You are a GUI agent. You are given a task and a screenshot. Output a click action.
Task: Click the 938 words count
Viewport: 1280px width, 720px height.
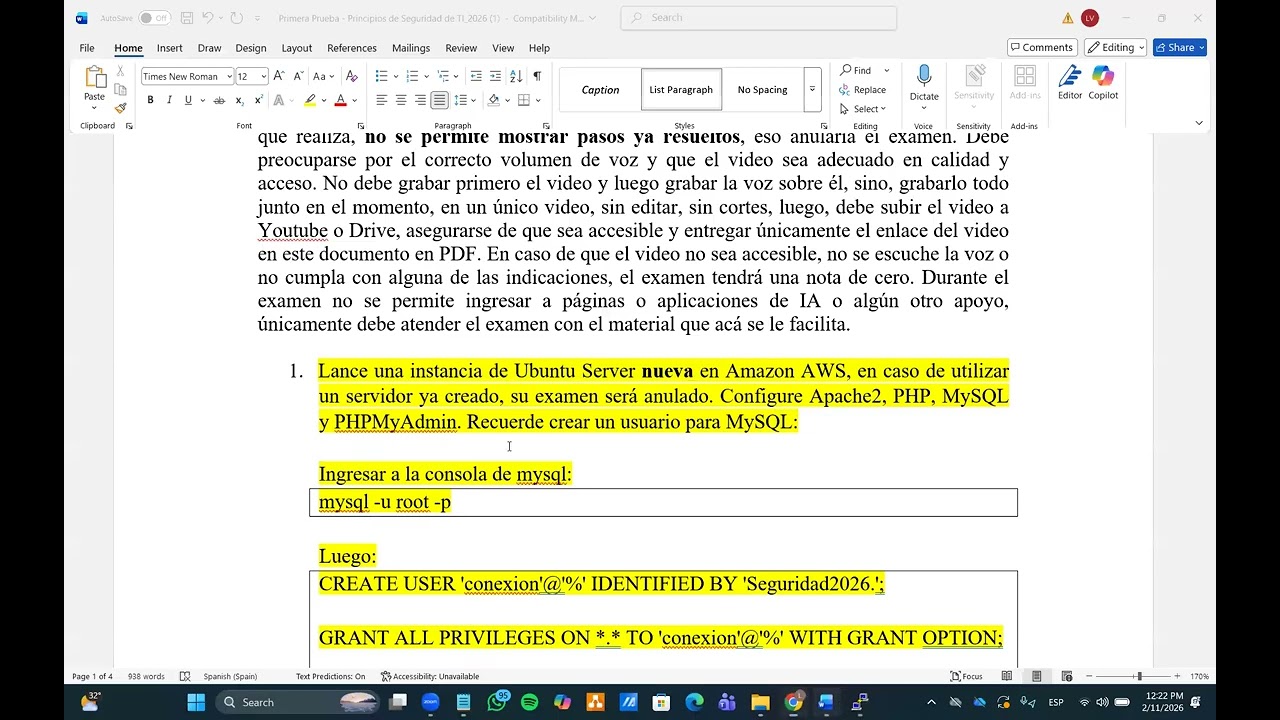(x=146, y=676)
